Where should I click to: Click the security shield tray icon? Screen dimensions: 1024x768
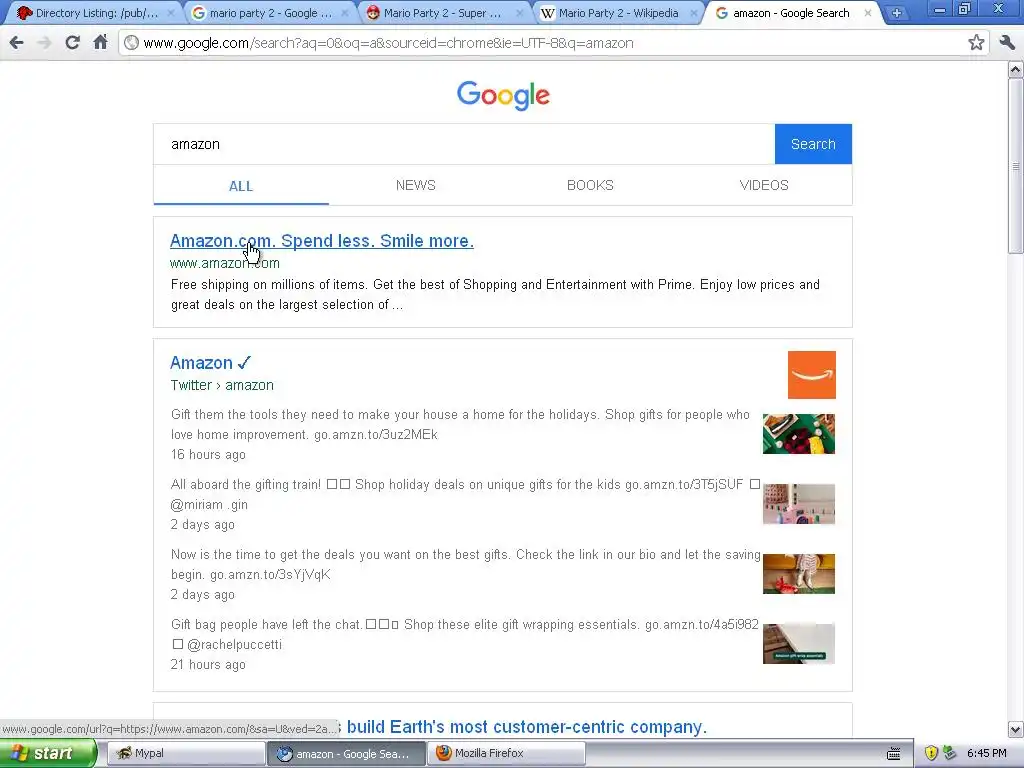931,754
